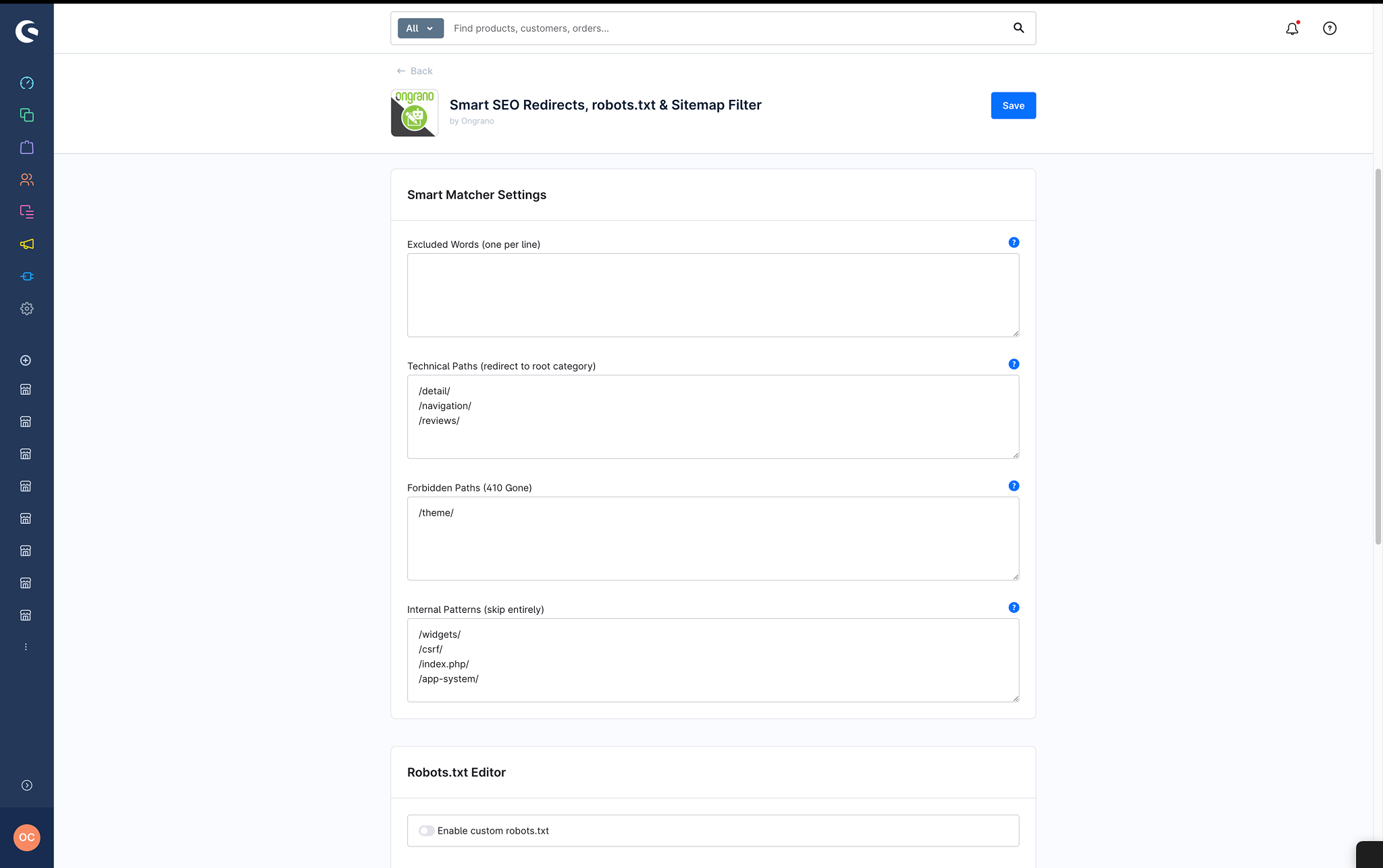Click the /app-system/ line in Internal Patterns
Screen dimensions: 1383x868
pyautogui.click(x=448, y=679)
